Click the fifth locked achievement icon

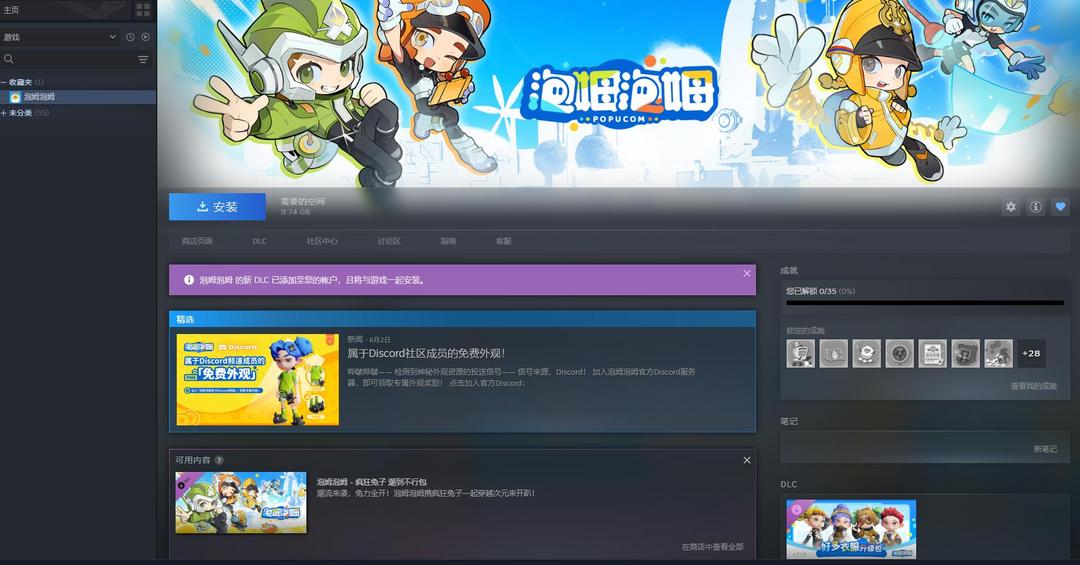933,353
